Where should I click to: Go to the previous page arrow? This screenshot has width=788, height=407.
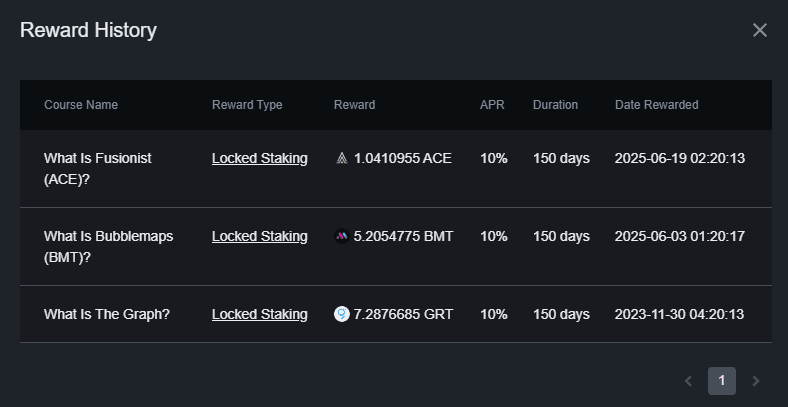[688, 381]
